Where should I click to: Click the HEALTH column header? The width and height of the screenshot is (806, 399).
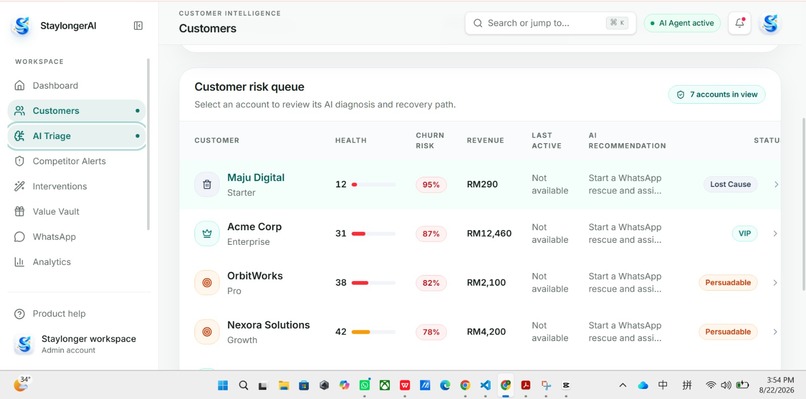(x=351, y=140)
